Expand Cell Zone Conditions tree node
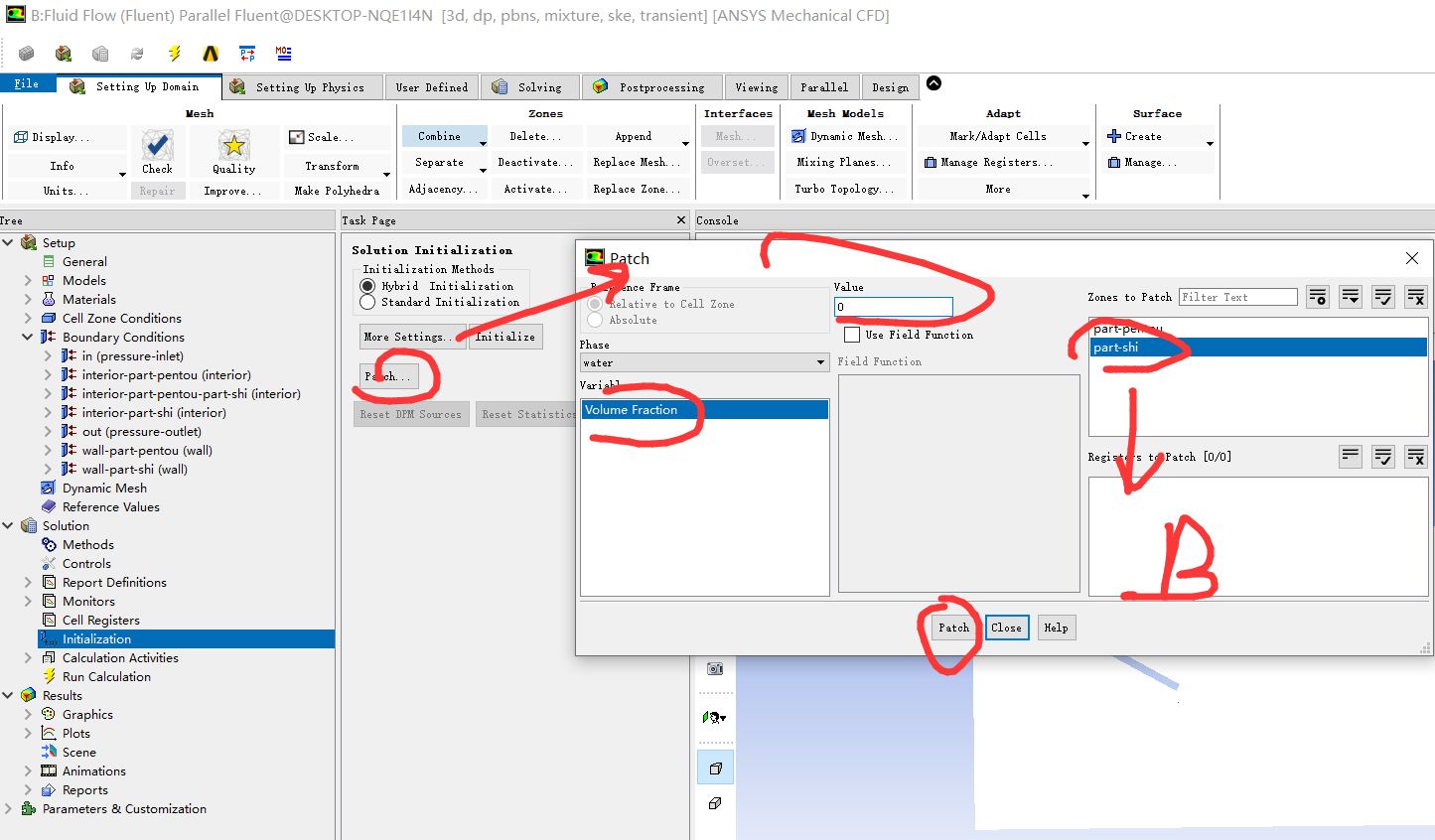 click(28, 318)
